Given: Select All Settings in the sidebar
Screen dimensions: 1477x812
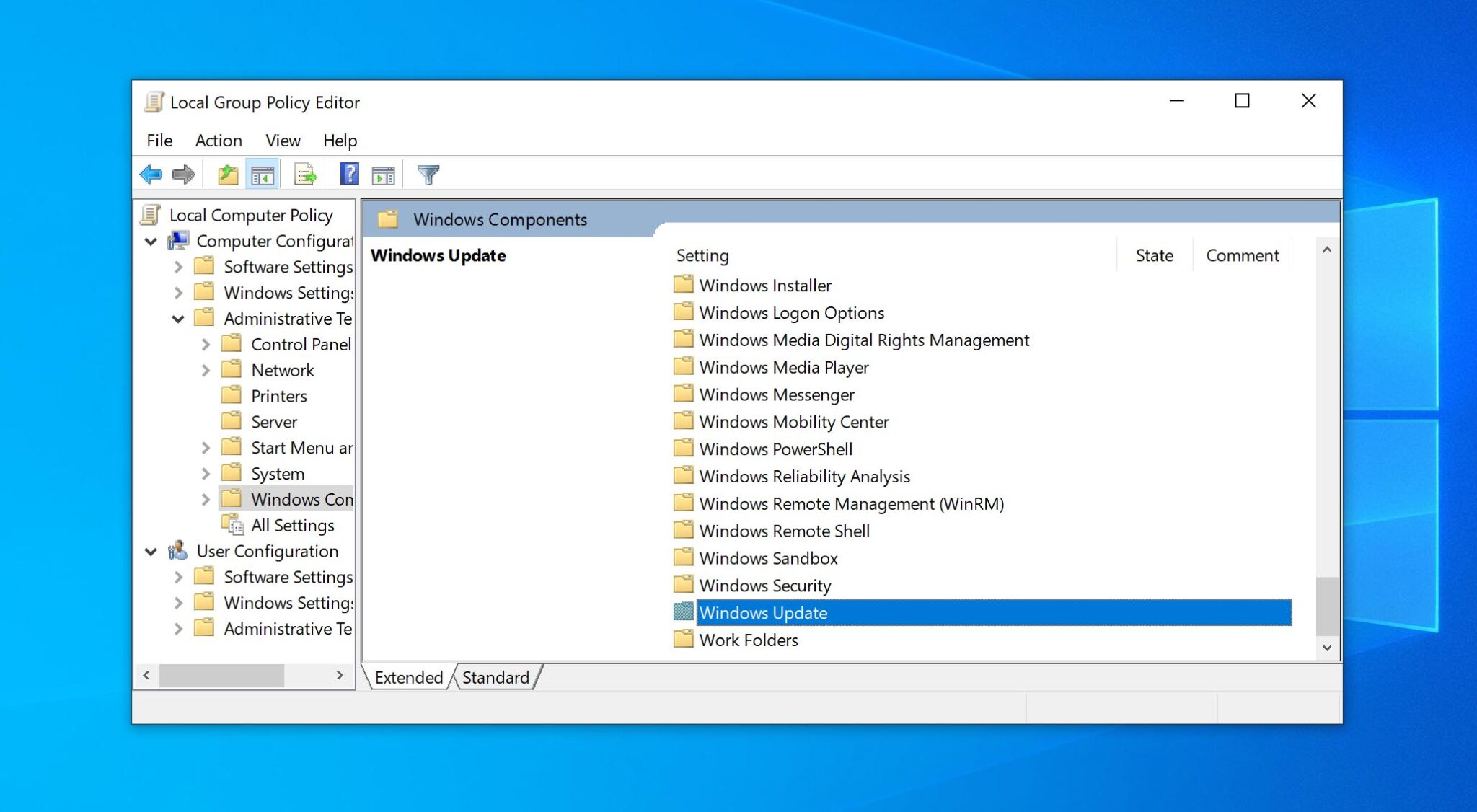Looking at the screenshot, I should pyautogui.click(x=291, y=525).
